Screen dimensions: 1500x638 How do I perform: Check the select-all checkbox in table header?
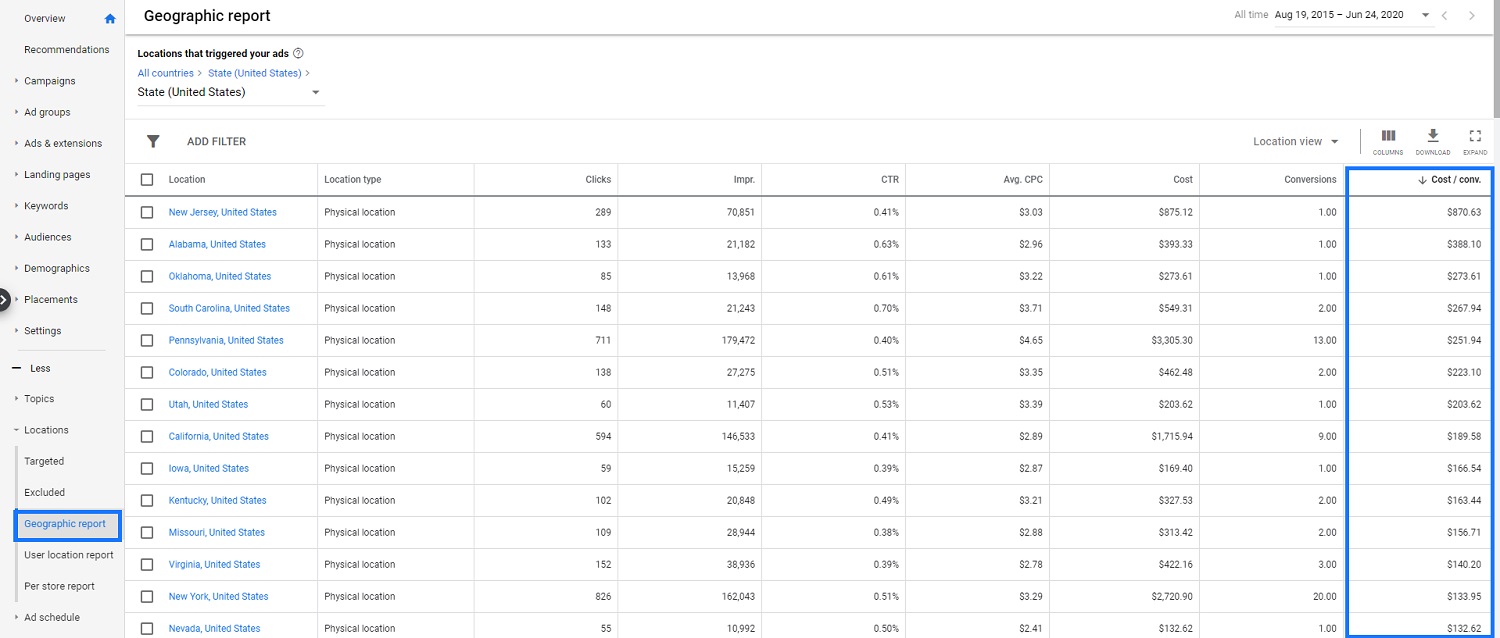[x=146, y=179]
